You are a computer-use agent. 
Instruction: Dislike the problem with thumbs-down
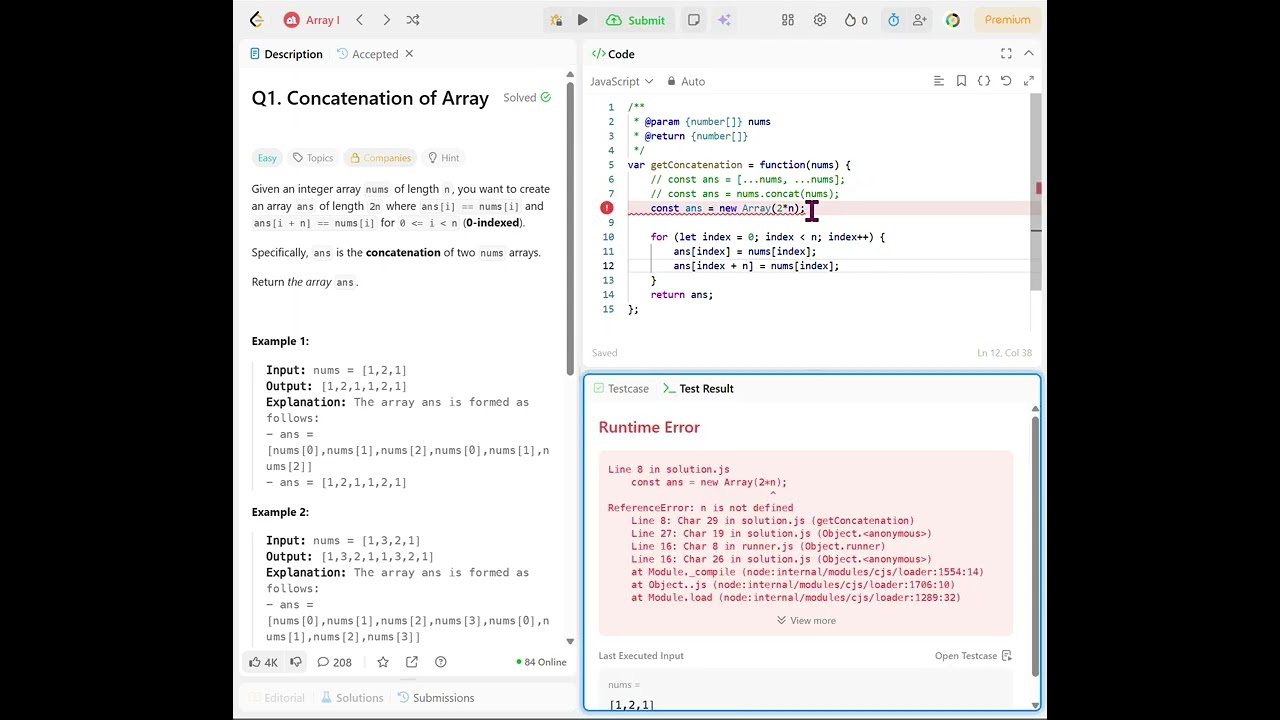click(296, 662)
